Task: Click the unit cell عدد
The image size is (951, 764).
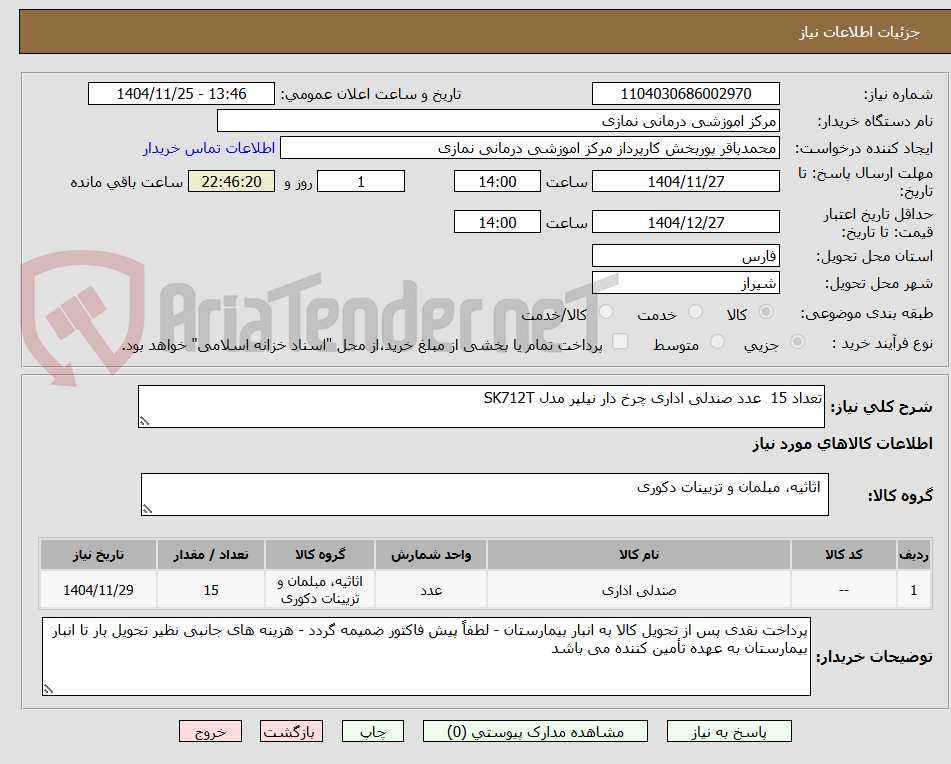Action: tap(431, 589)
